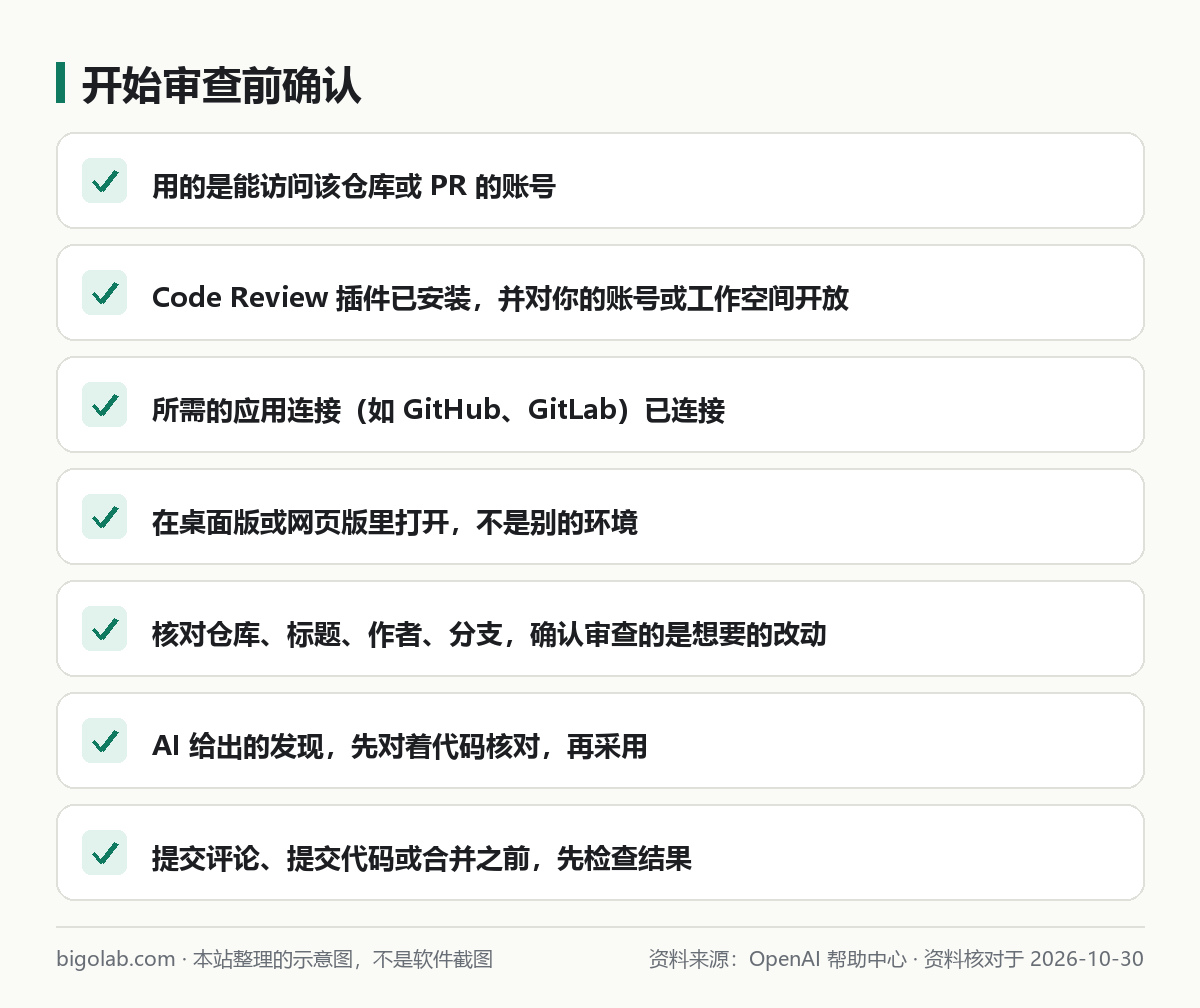Click text 在桌面版或网页版里打开，不是别的环境
The image size is (1200, 1008).
coord(395,522)
